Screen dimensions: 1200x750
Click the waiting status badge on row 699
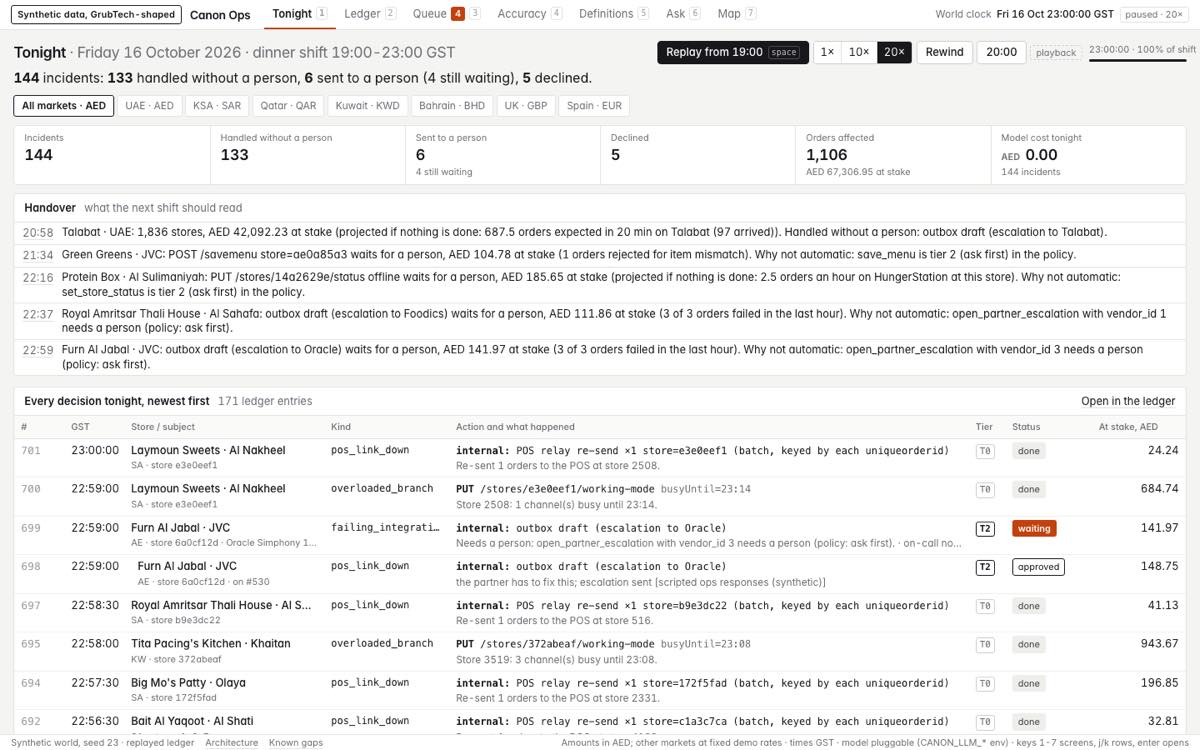(x=1034, y=528)
